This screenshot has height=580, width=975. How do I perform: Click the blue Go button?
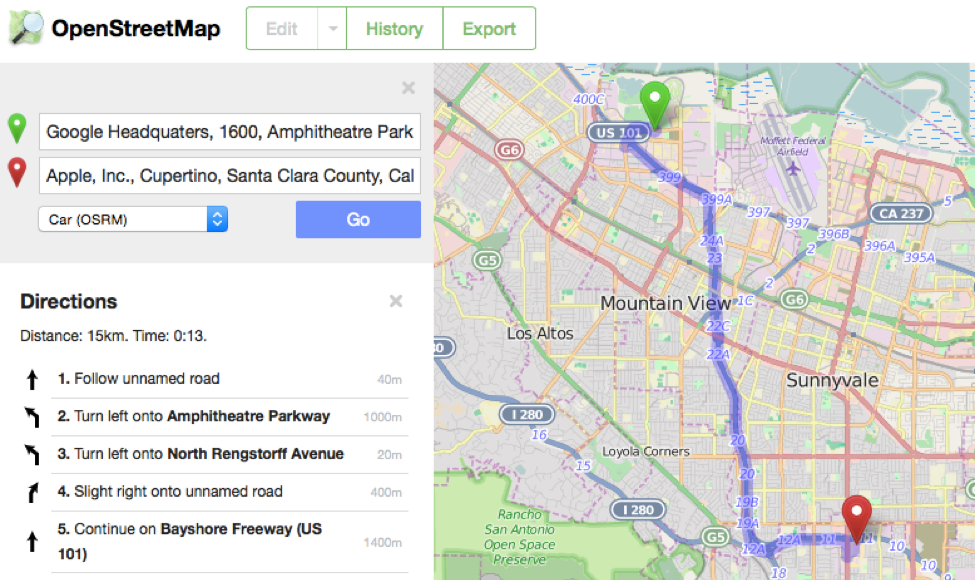click(358, 219)
